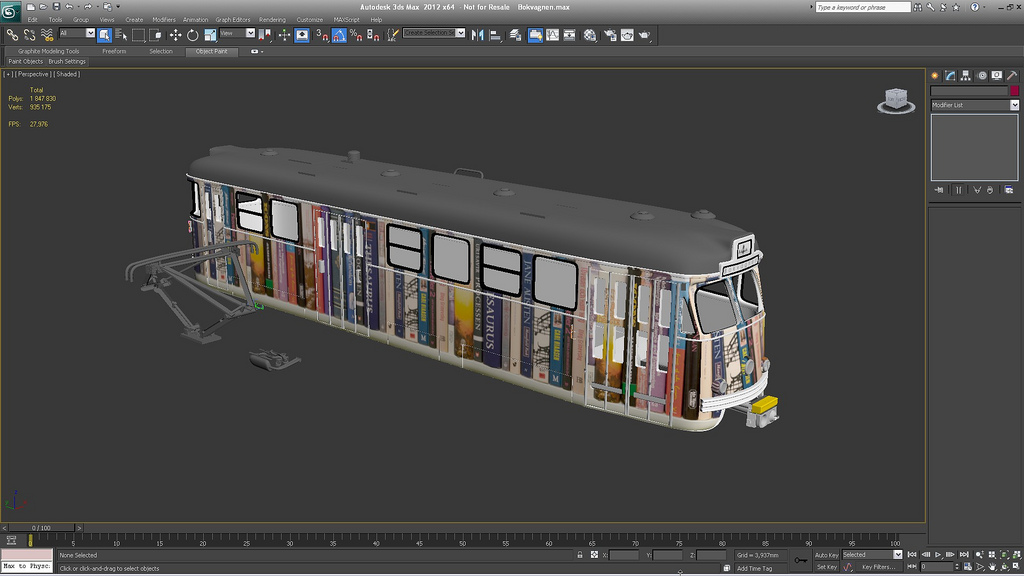Open the Edit menu
The image size is (1024, 576).
33,20
